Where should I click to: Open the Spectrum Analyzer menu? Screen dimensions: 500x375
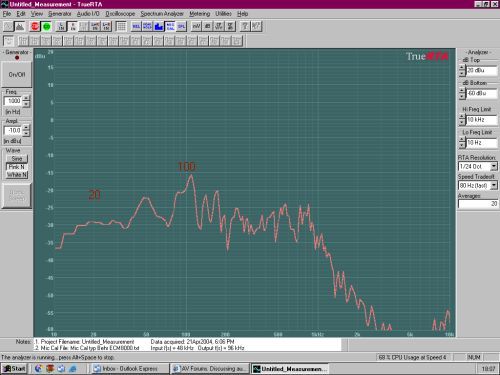pyautogui.click(x=162, y=14)
